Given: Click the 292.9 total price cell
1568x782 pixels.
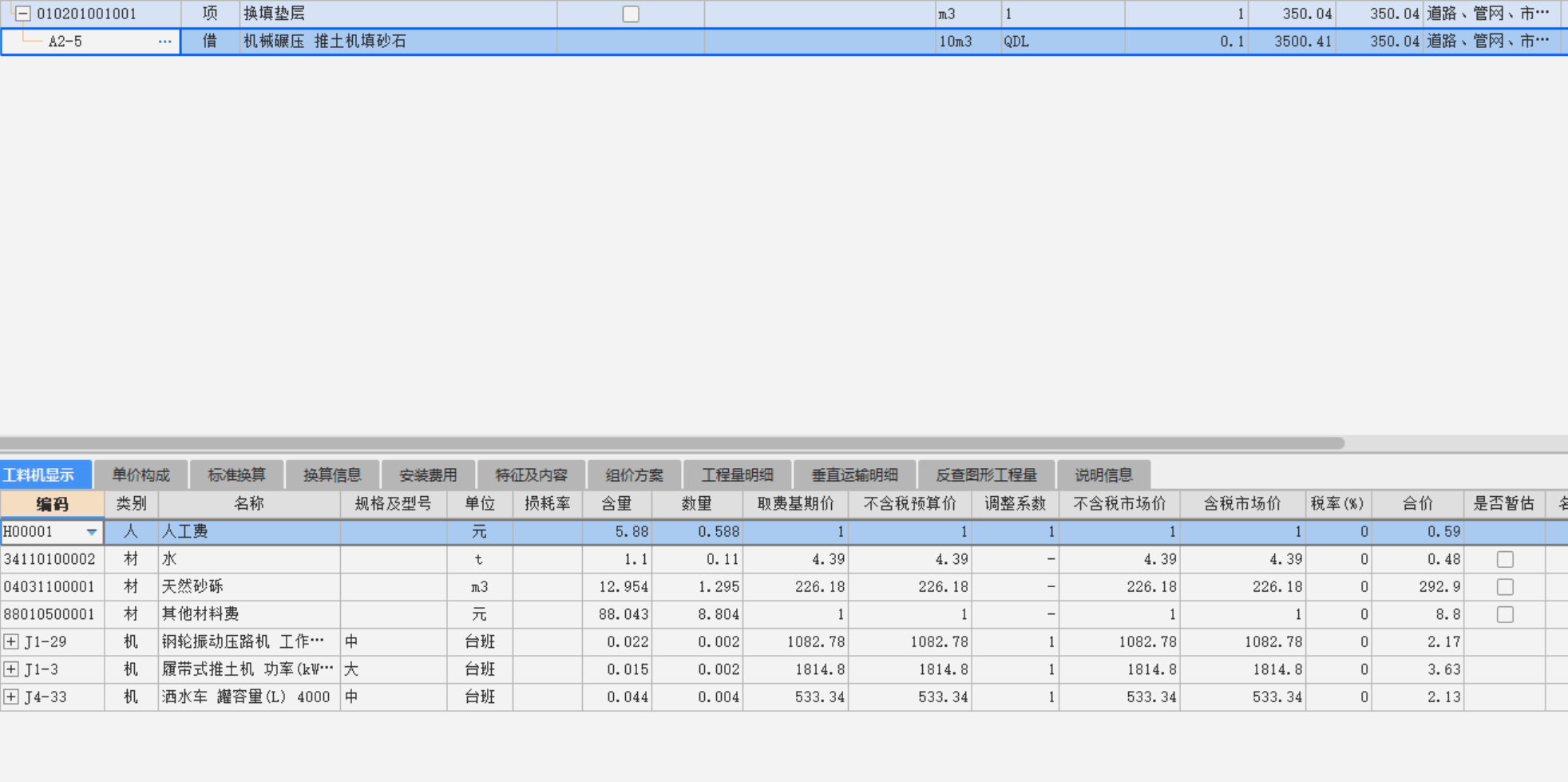Looking at the screenshot, I should coord(1418,587).
